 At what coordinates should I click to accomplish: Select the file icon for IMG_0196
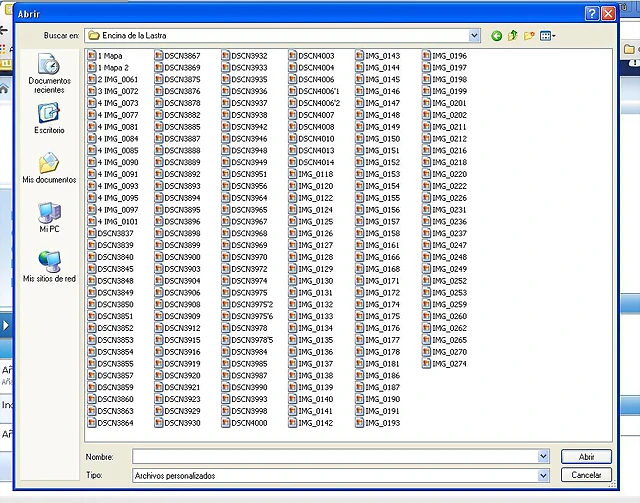pos(427,56)
